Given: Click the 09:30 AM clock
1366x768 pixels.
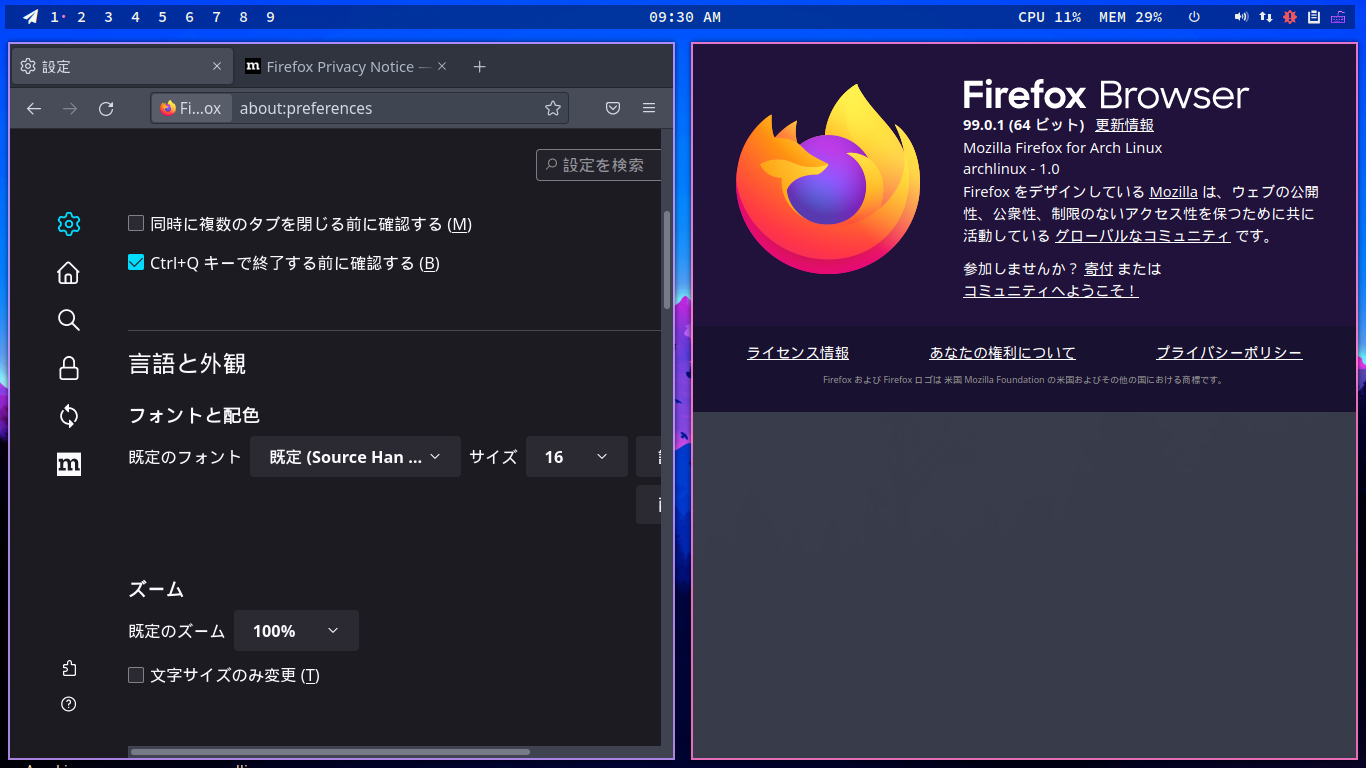Looking at the screenshot, I should pyautogui.click(x=685, y=17).
